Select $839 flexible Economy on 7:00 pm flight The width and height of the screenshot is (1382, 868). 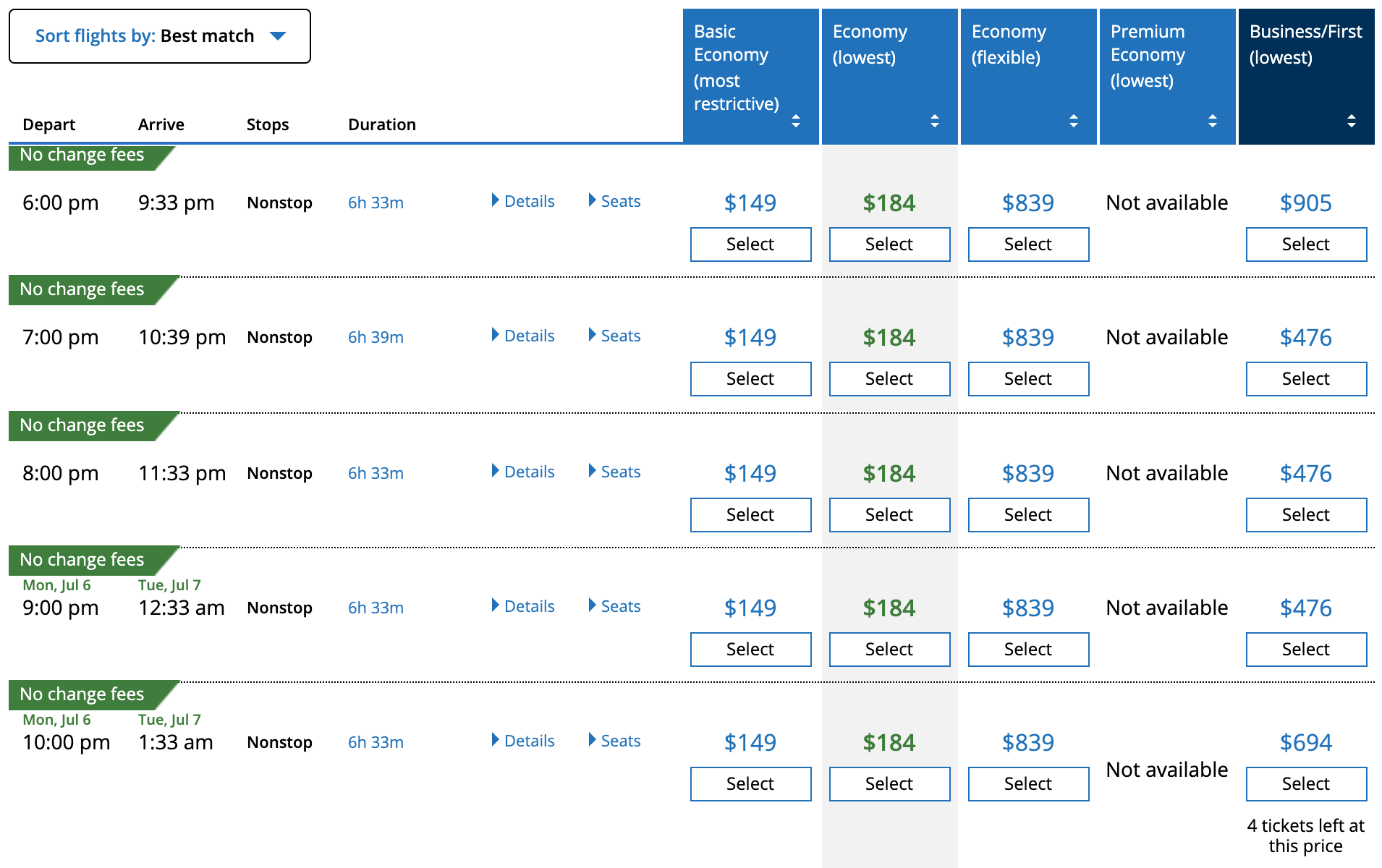(x=1029, y=379)
